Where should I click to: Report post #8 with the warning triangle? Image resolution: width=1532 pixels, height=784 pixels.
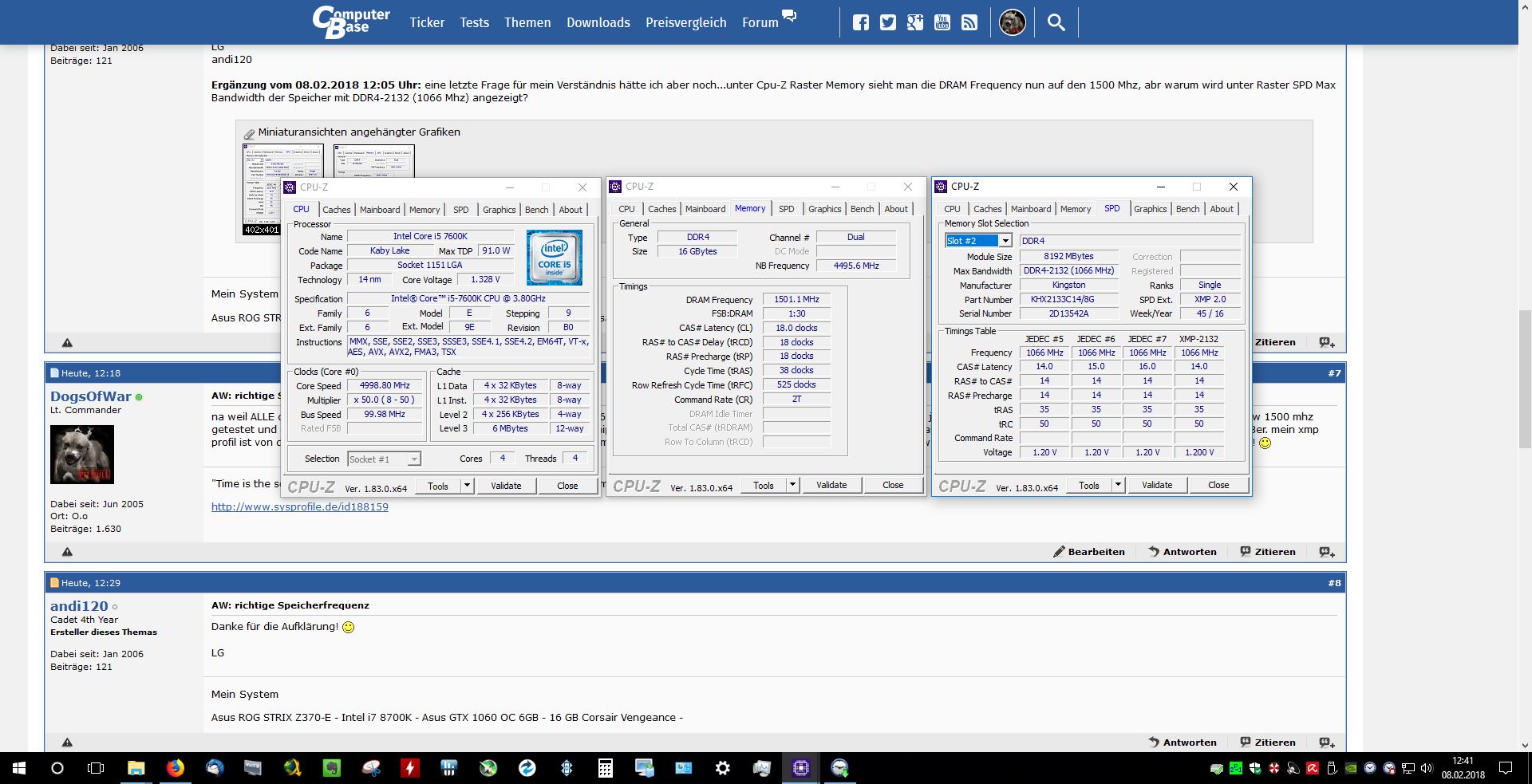[x=67, y=742]
